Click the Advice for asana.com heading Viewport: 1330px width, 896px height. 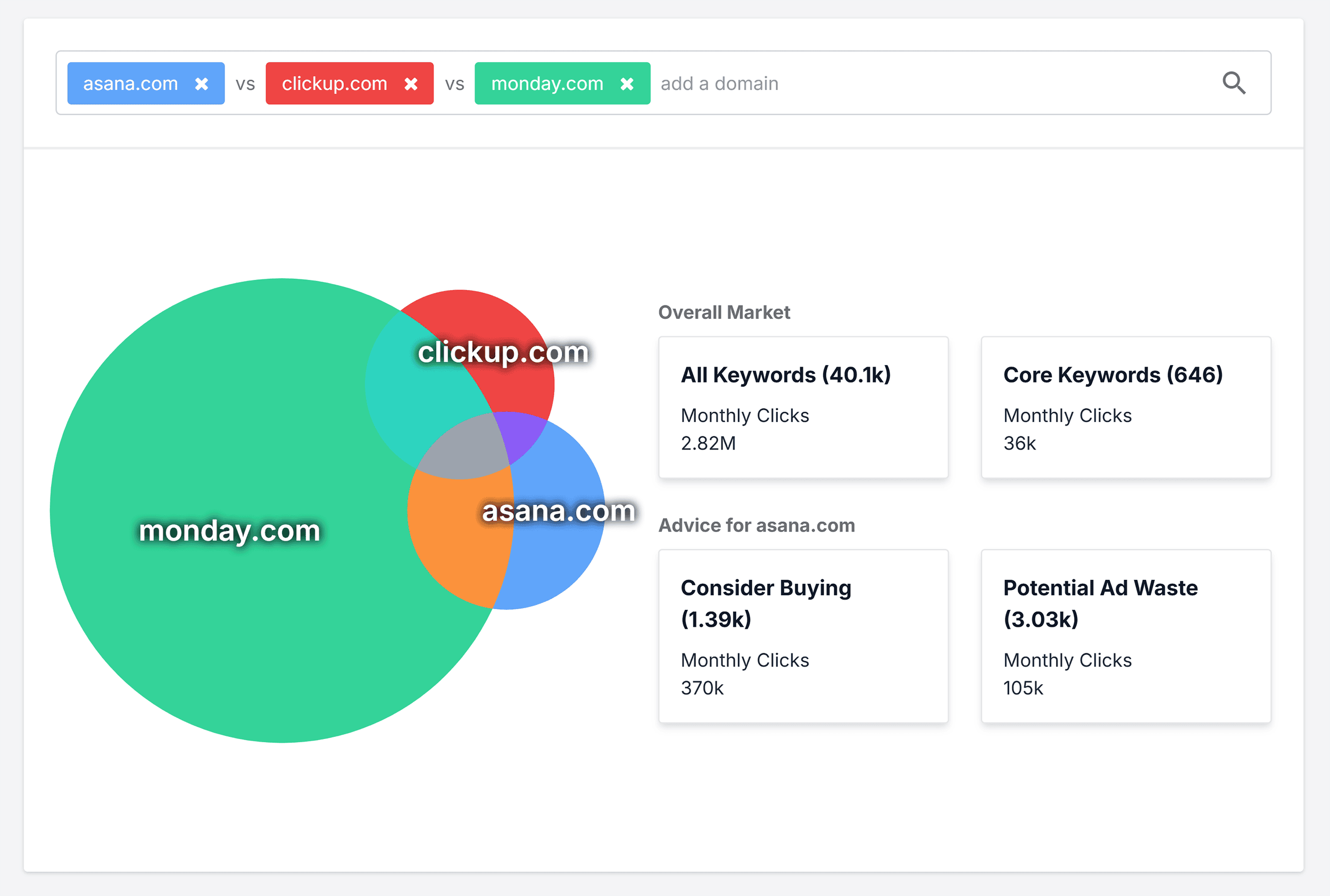click(x=756, y=525)
